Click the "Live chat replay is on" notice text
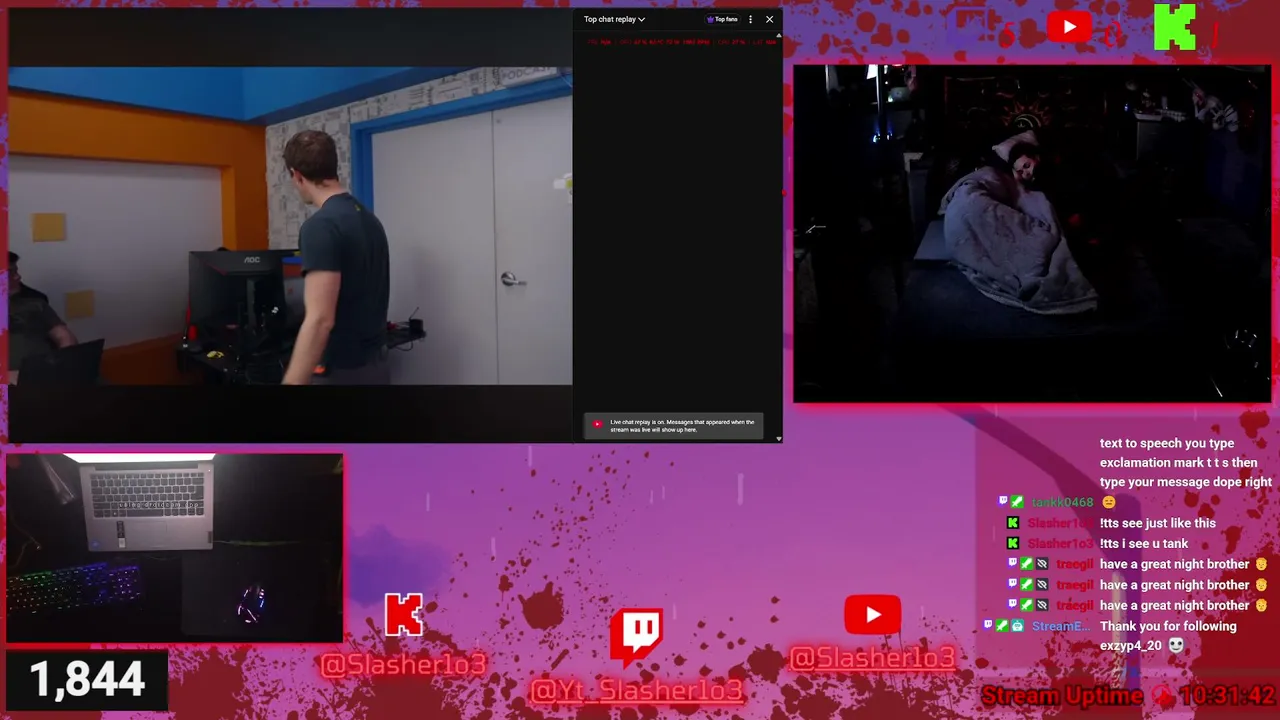 682,426
